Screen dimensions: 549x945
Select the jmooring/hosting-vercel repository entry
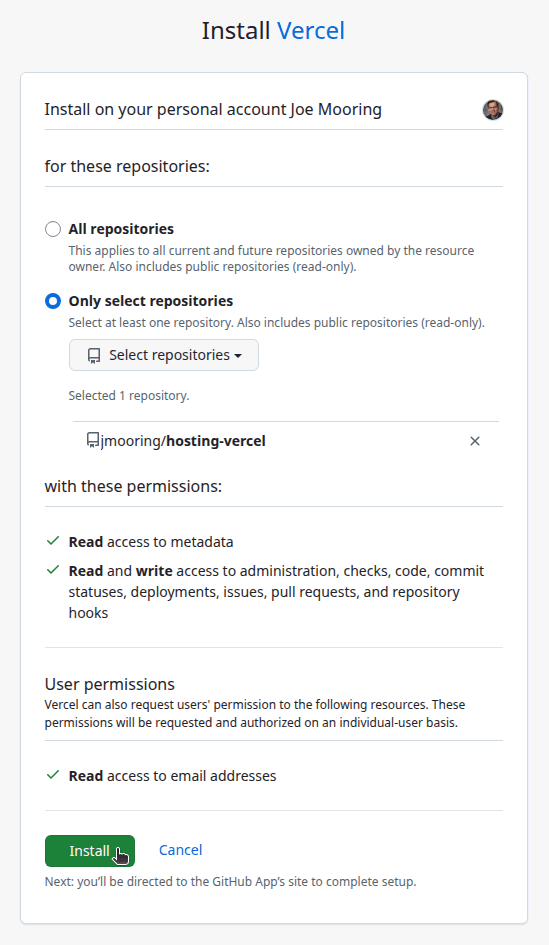click(183, 441)
